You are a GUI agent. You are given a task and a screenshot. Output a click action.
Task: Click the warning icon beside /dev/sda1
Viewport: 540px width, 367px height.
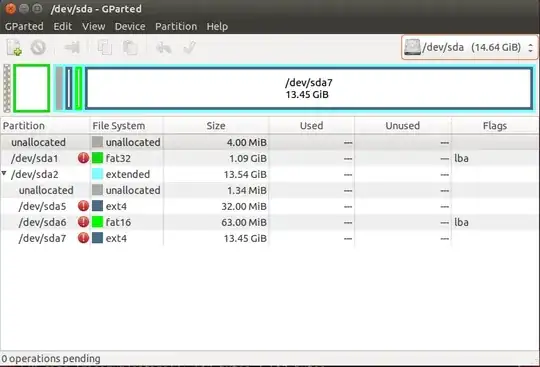point(83,158)
